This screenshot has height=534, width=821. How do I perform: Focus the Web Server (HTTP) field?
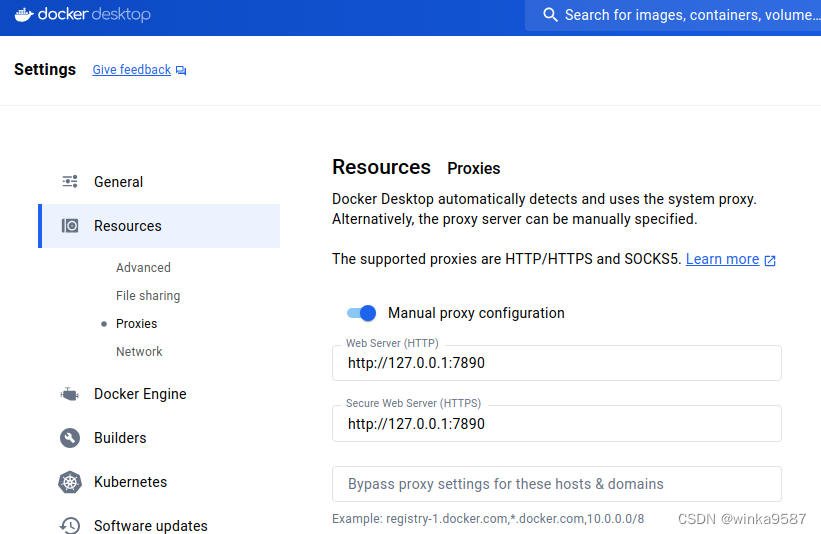pyautogui.click(x=557, y=363)
